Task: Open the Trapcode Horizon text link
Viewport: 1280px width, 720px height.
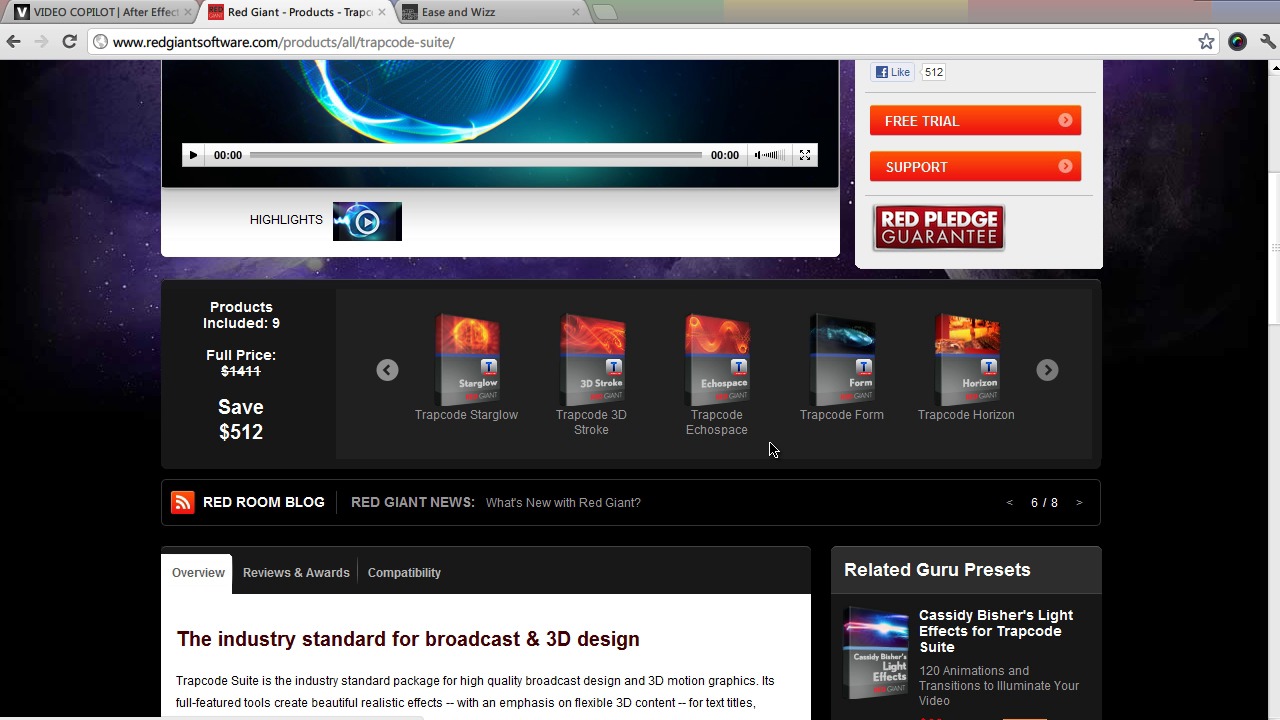Action: (x=966, y=415)
